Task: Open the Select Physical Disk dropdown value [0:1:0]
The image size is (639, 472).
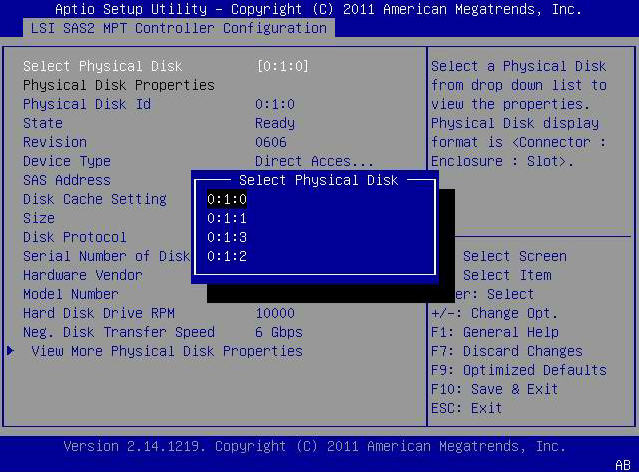Action: click(x=282, y=66)
